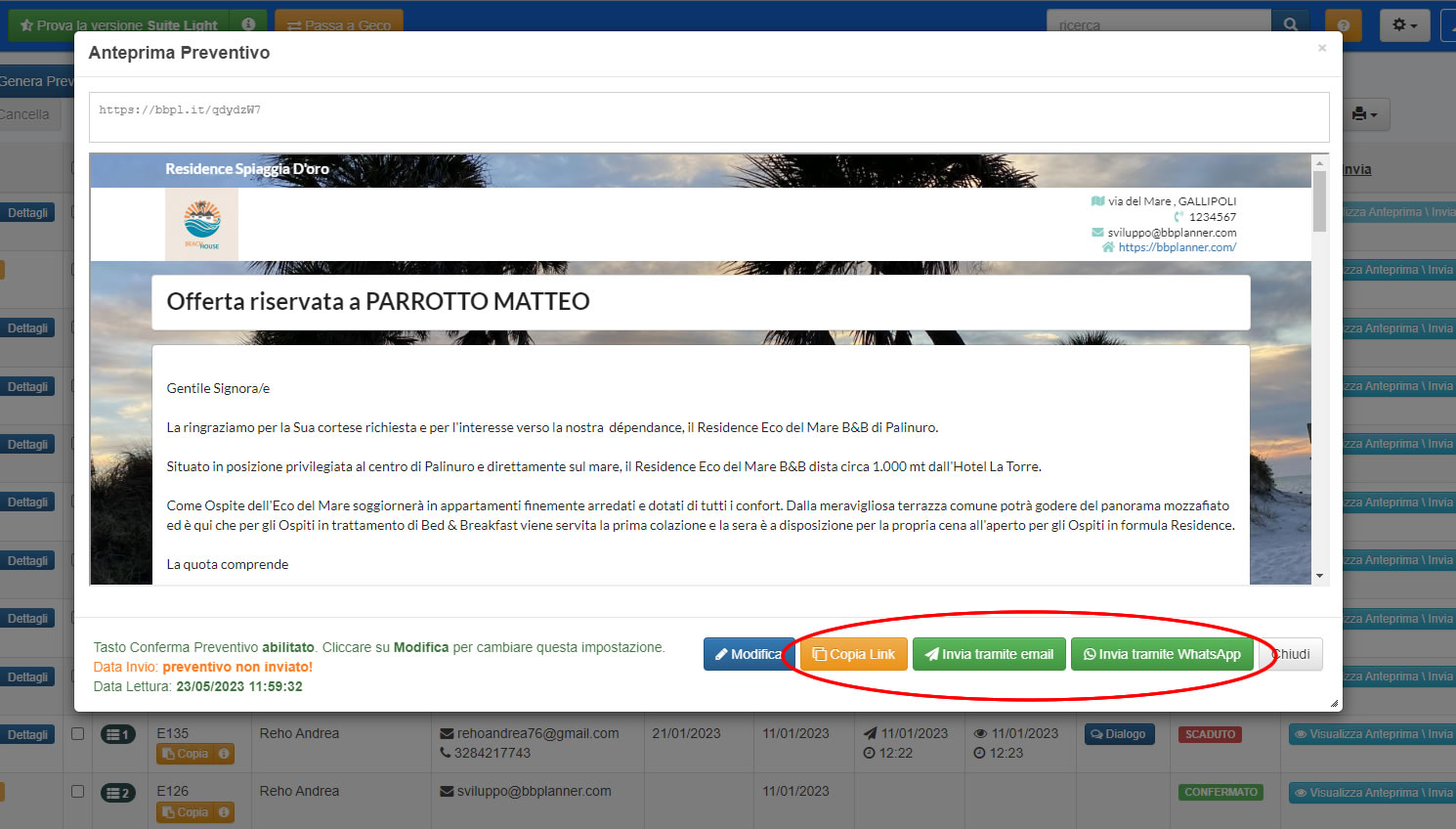Image resolution: width=1456 pixels, height=829 pixels.
Task: Send quote via Invia tramite email
Action: tap(989, 654)
